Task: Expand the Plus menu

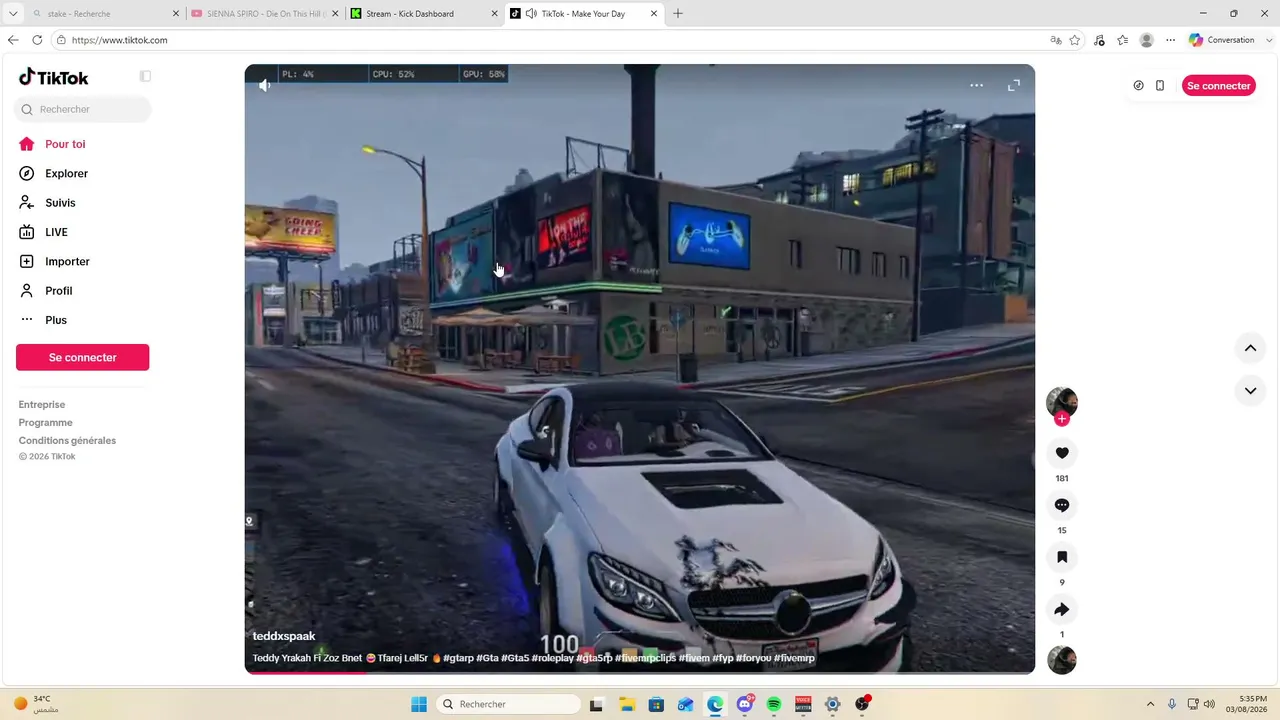Action: pos(55,320)
